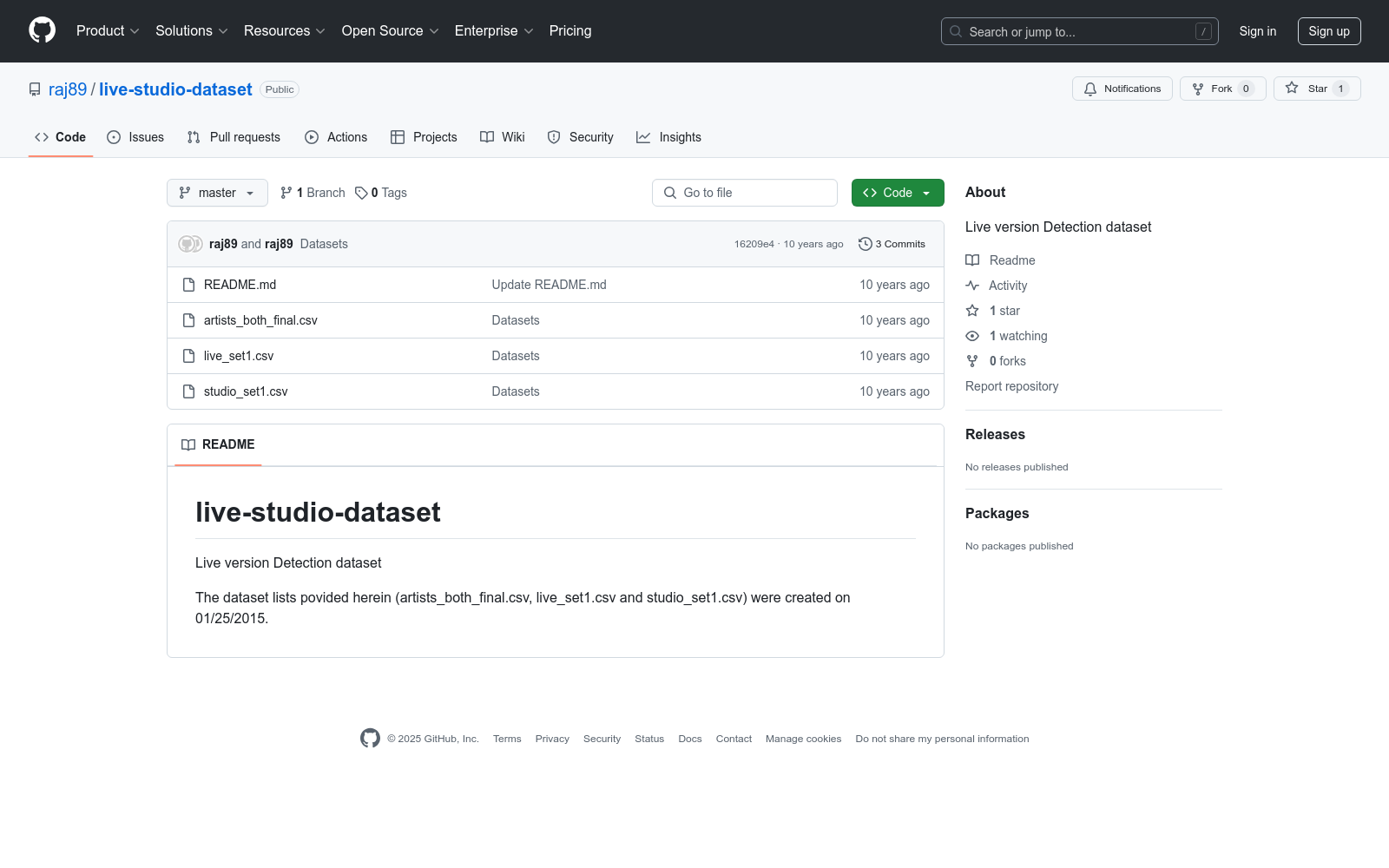Image resolution: width=1389 pixels, height=868 pixels.
Task: Open the master branch selector dropdown
Action: [x=217, y=193]
